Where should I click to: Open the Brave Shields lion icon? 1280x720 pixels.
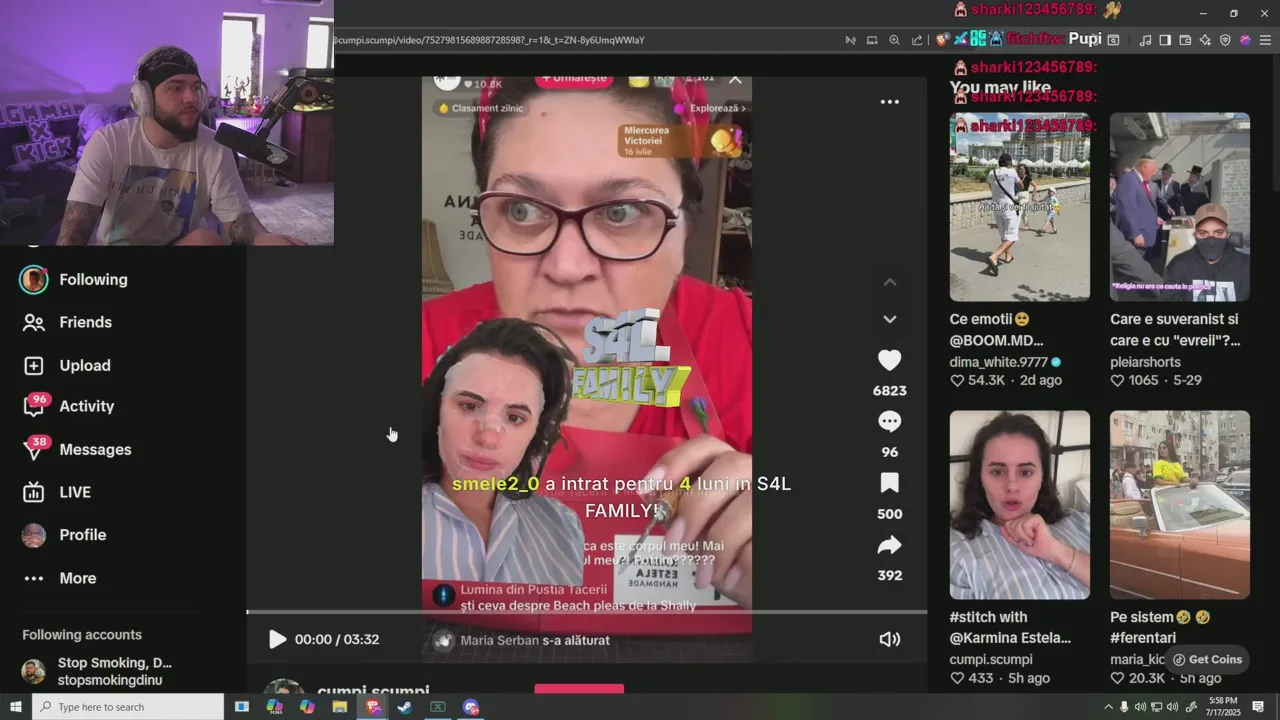pyautogui.click(x=942, y=40)
